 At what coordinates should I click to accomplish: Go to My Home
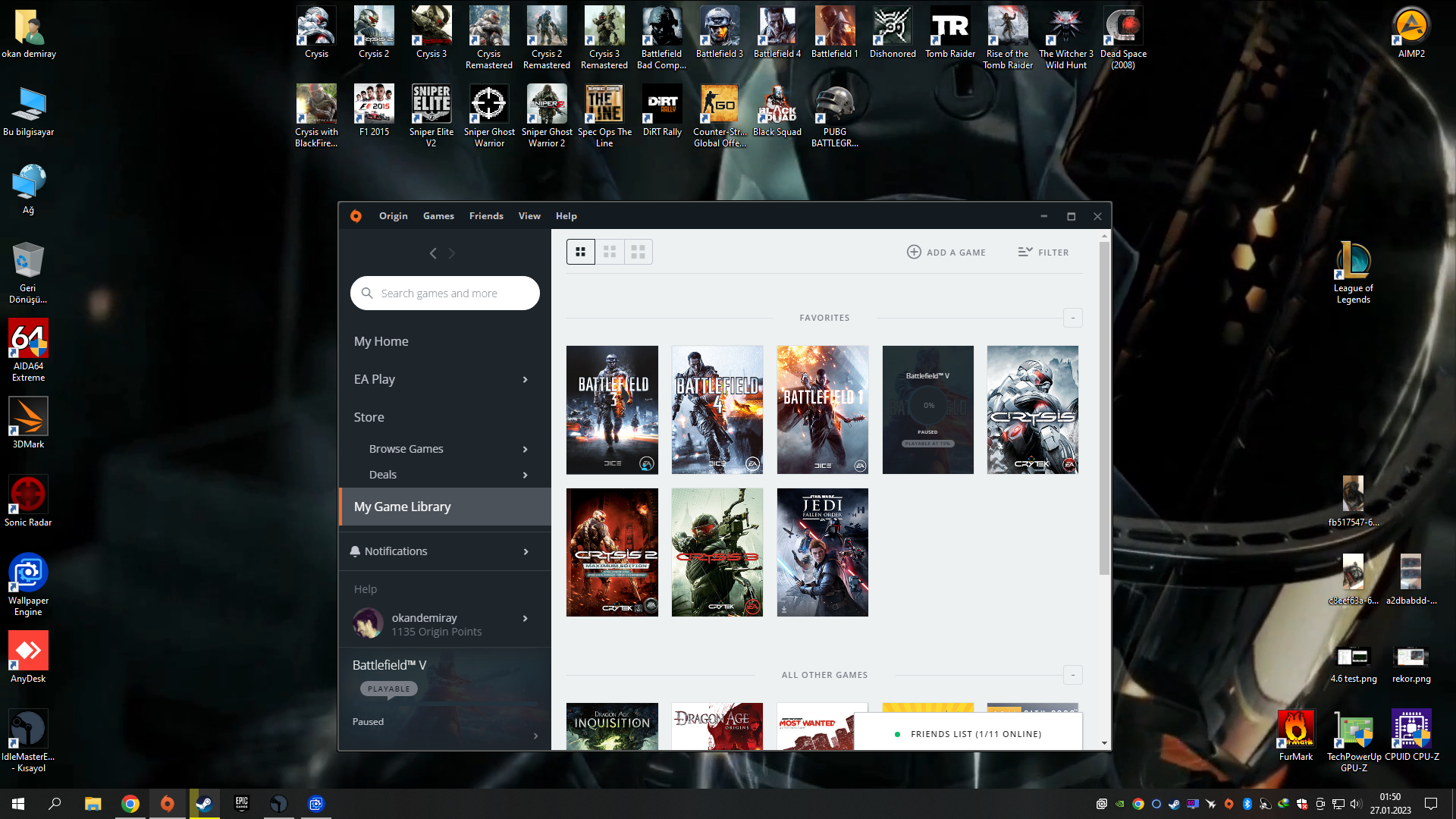click(x=381, y=341)
